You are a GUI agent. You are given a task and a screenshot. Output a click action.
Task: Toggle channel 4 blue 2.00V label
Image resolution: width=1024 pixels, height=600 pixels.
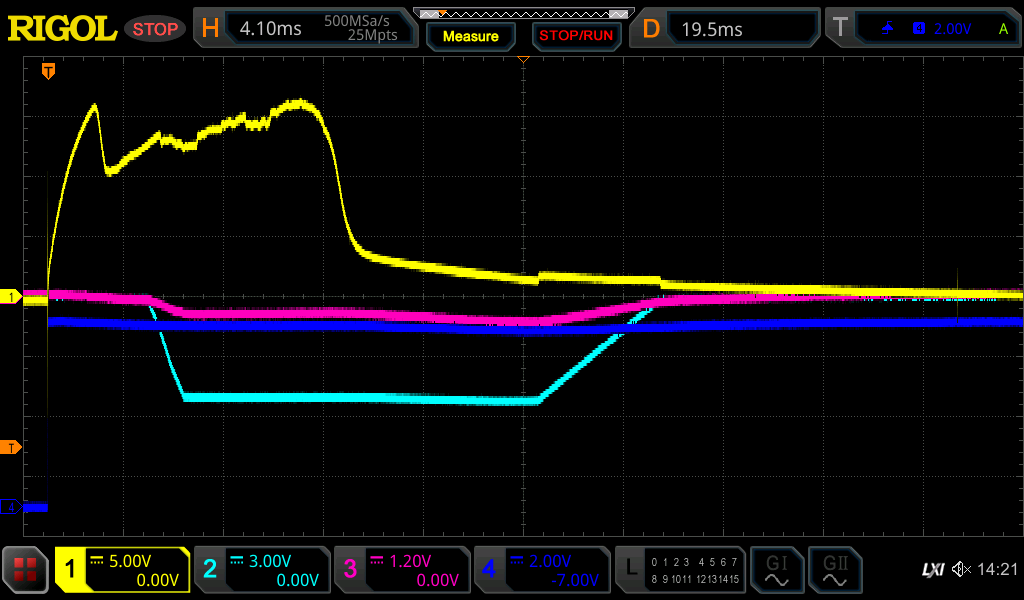tap(540, 570)
